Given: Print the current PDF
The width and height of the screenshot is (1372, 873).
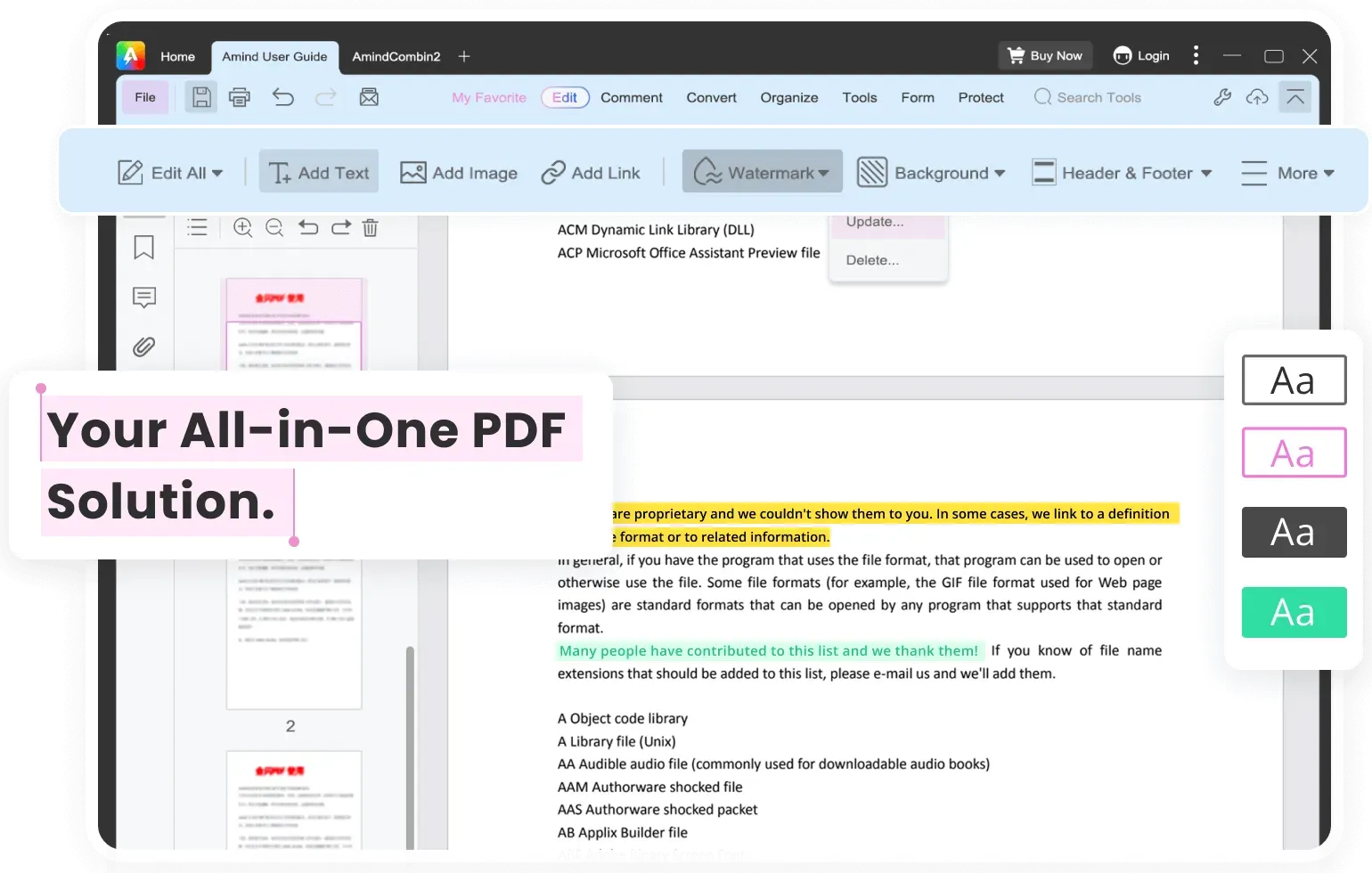Looking at the screenshot, I should (240, 97).
